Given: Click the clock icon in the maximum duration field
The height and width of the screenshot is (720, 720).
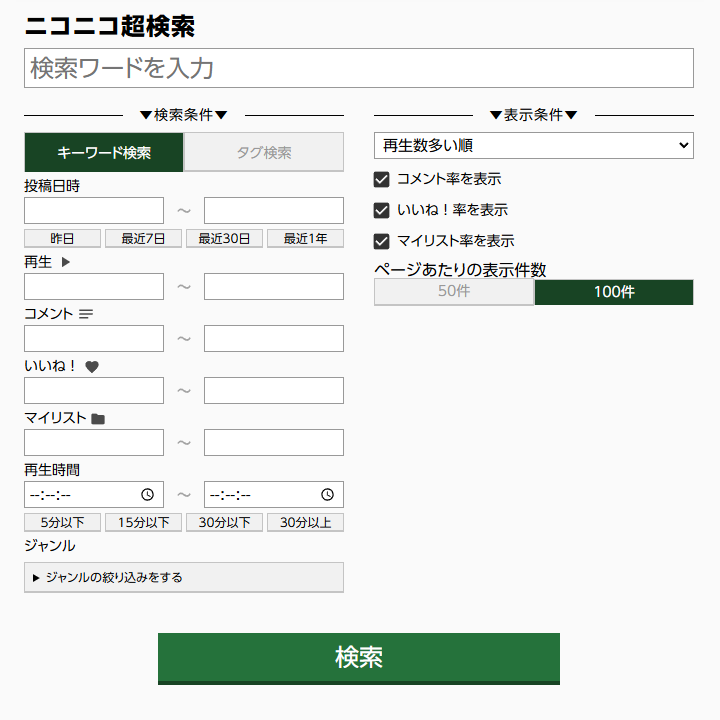Looking at the screenshot, I should click(x=327, y=495).
